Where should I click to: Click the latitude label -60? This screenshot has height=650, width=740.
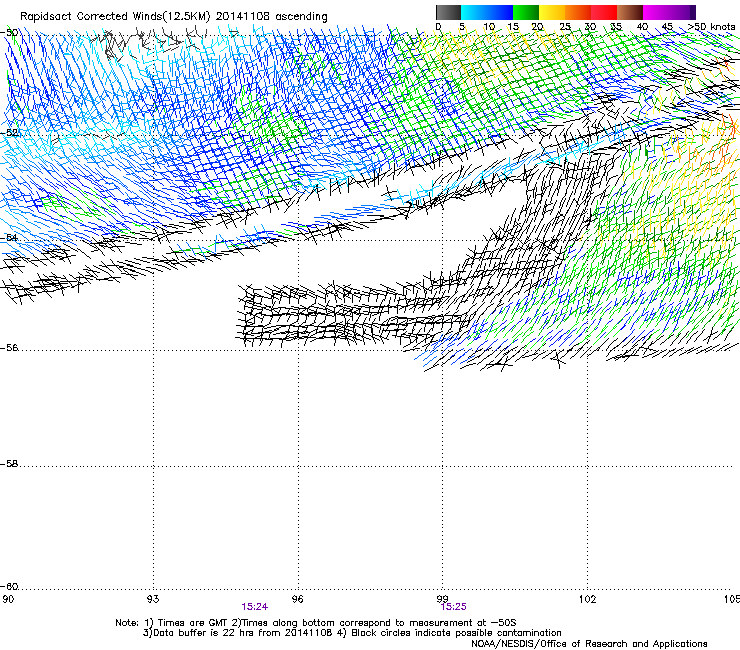pos(9,586)
